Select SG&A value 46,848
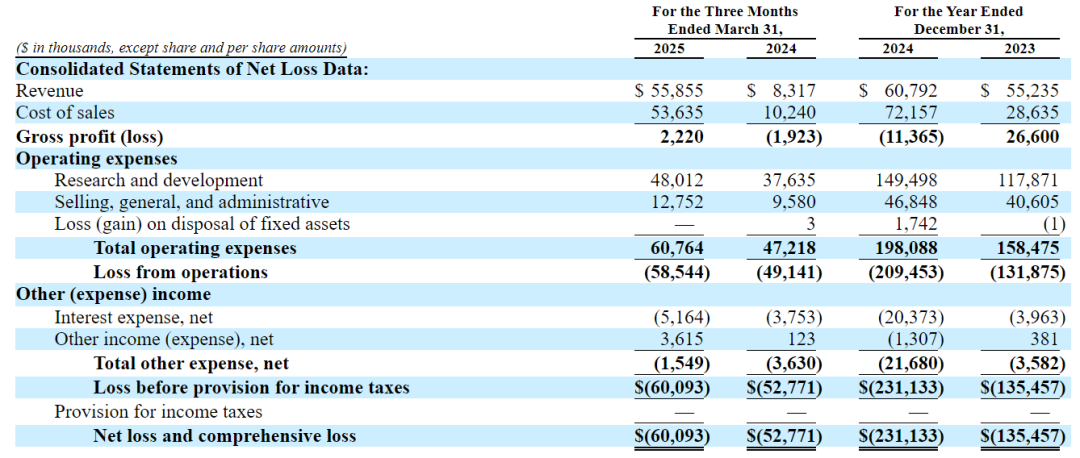1080x458 pixels. click(909, 202)
